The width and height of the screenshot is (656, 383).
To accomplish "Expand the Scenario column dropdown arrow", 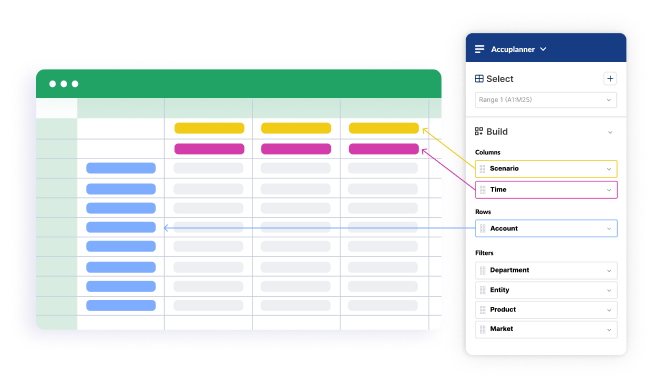I will (x=609, y=169).
